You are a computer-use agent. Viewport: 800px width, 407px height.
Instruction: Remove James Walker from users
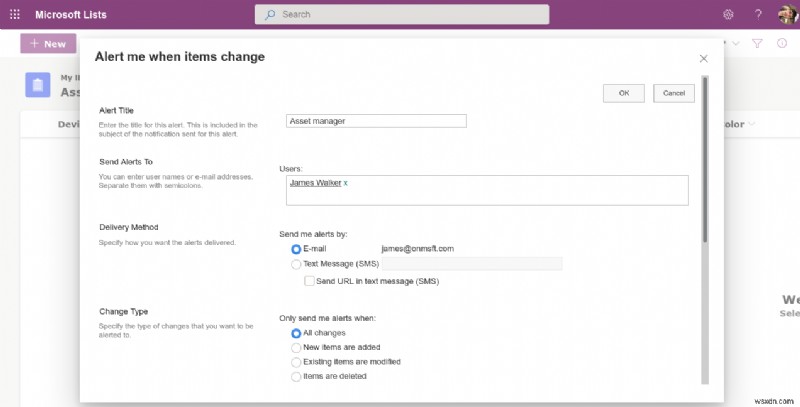click(345, 183)
